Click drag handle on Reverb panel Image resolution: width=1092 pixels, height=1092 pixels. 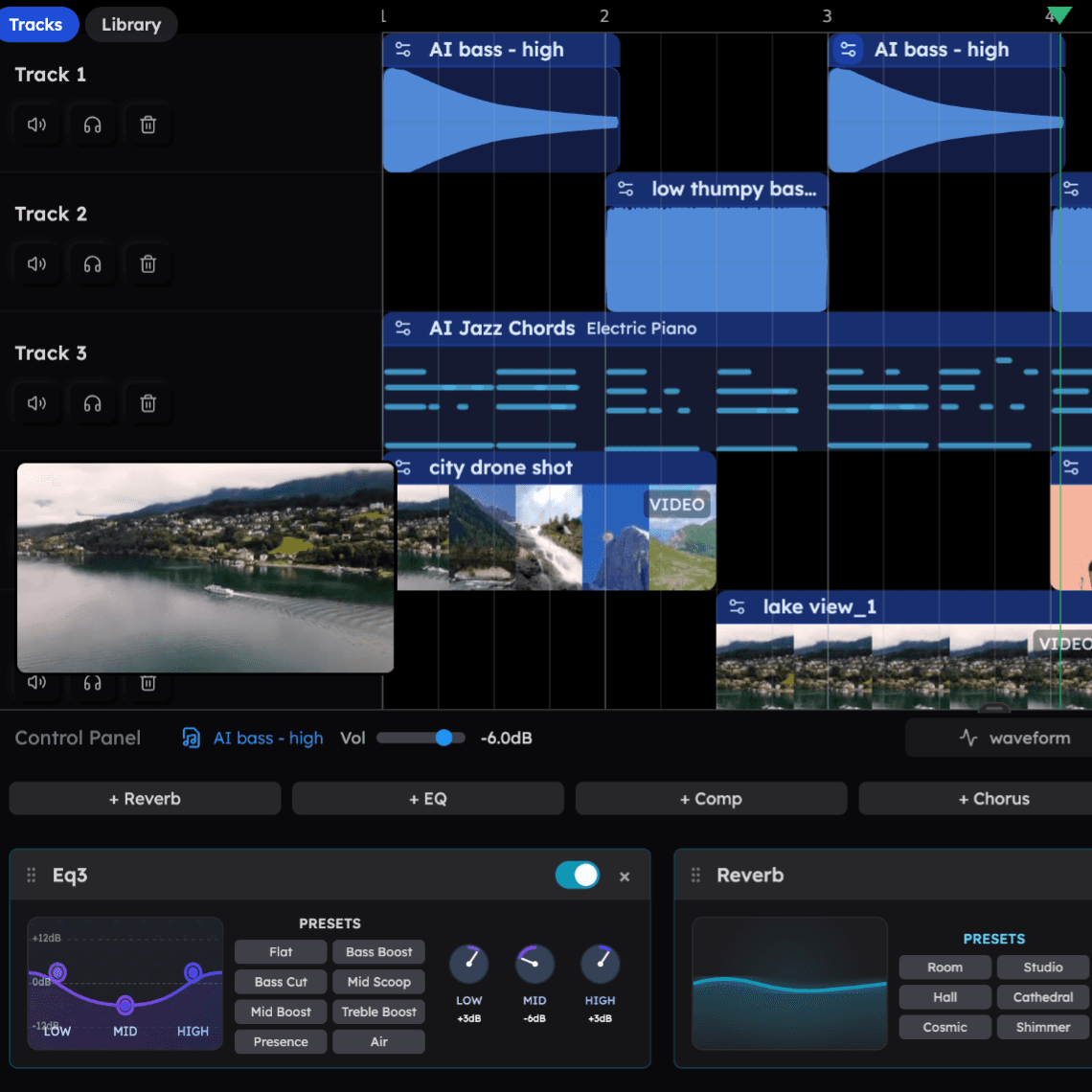[x=695, y=876]
